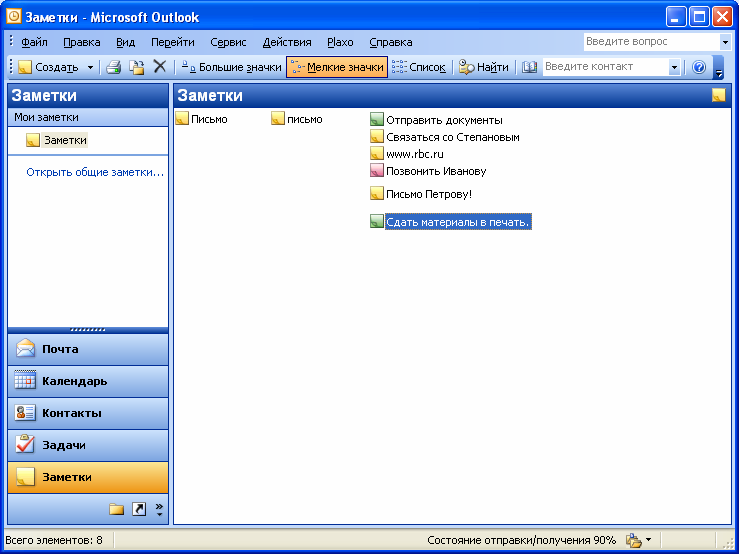739x554 pixels.
Task: Open the Перейти menu
Action: 172,42
